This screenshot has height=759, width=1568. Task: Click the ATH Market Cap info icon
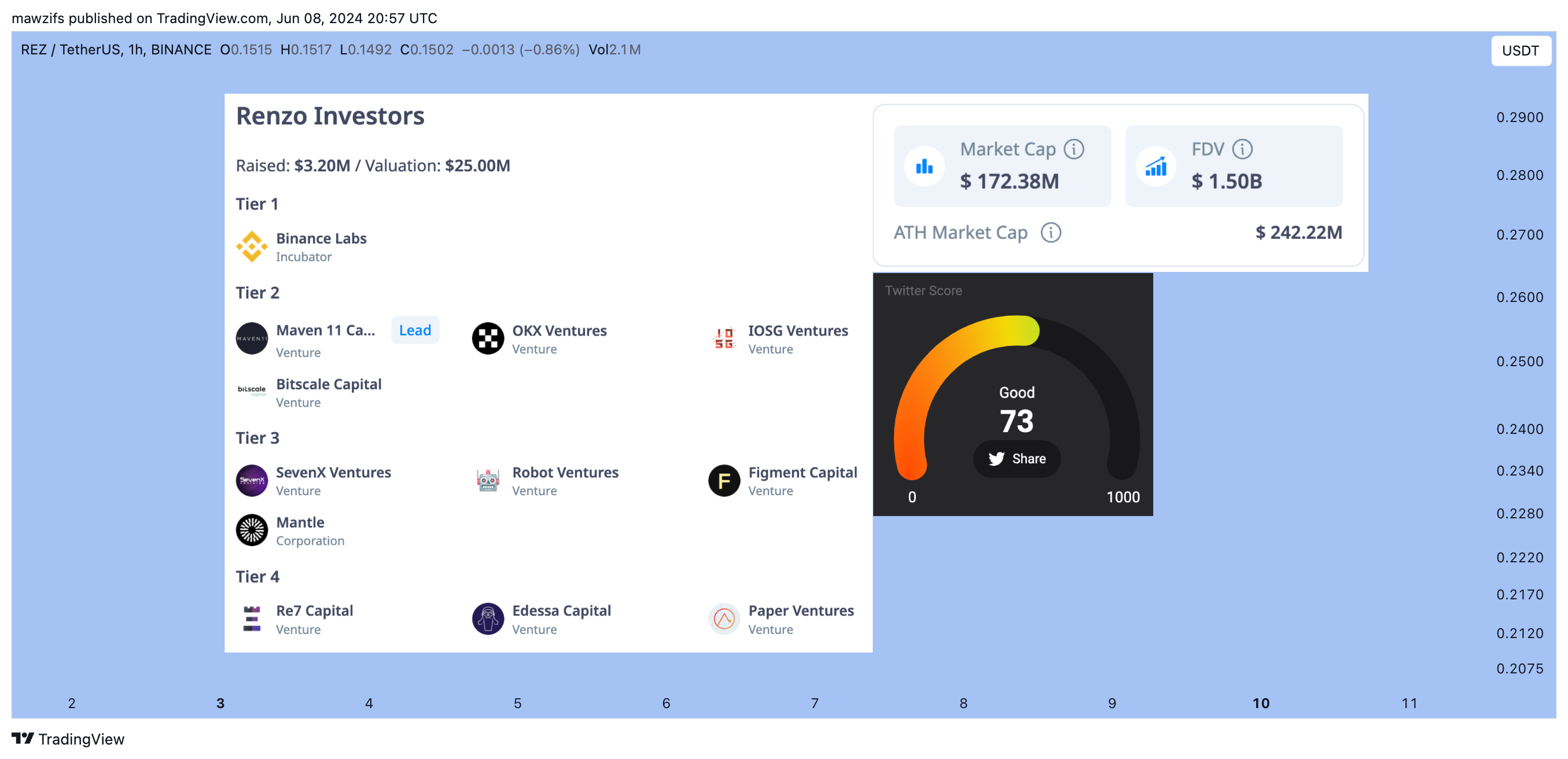(1051, 233)
